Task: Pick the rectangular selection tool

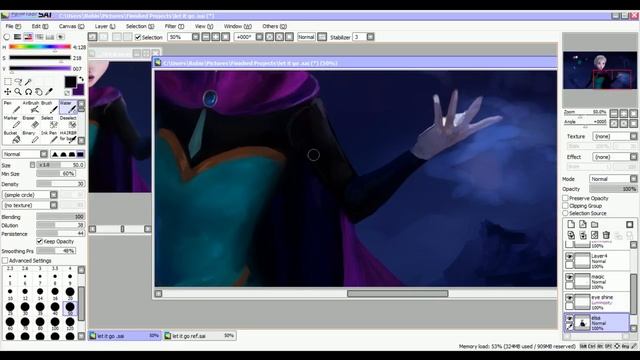Action: pos(7,82)
